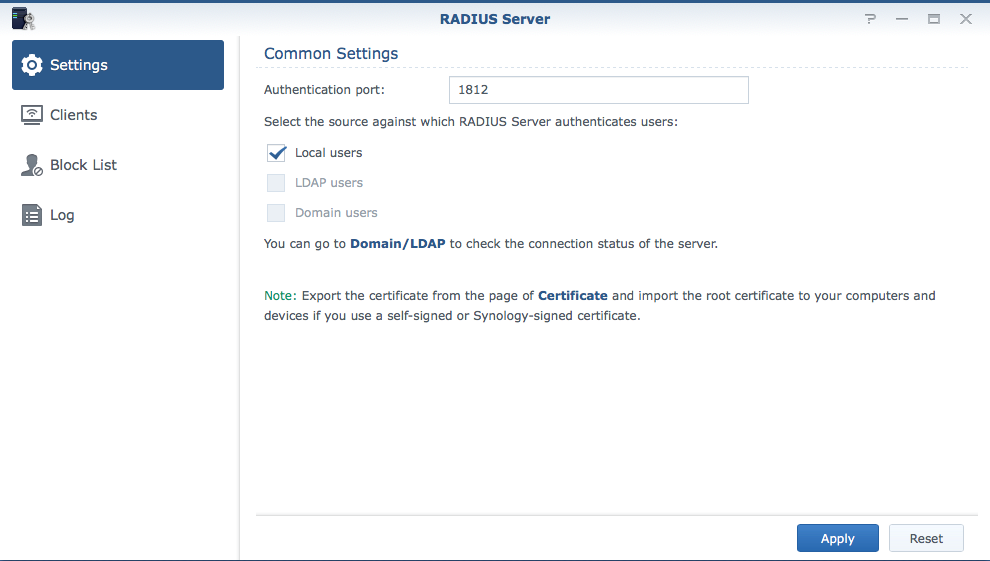Image resolution: width=990 pixels, height=561 pixels.
Task: Close the RADIUS Server window
Action: point(965,19)
